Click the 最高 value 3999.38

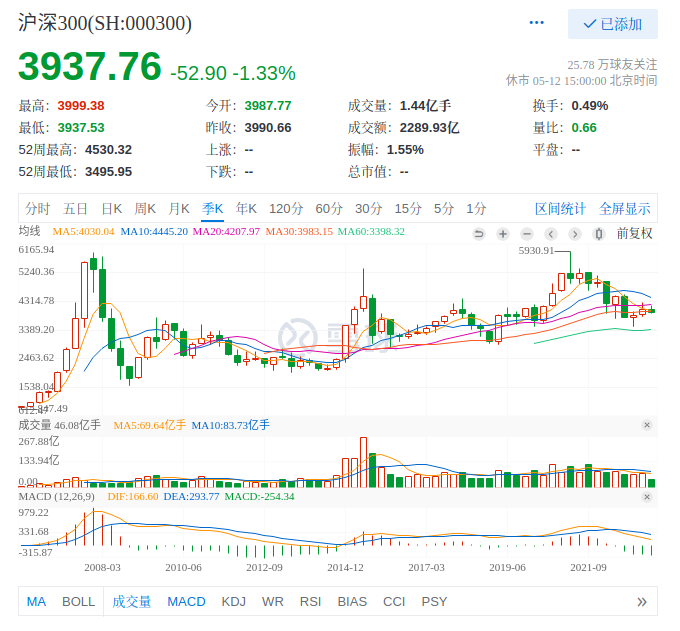pyautogui.click(x=81, y=106)
